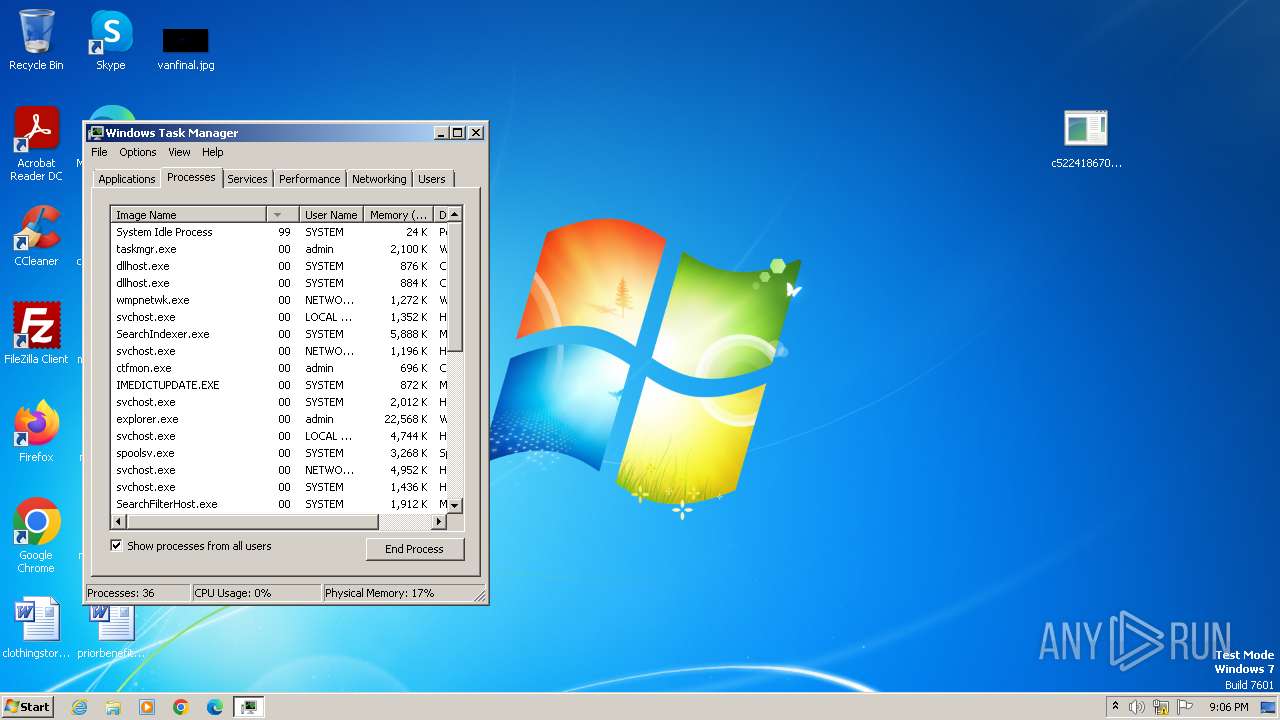Open the Recycle Bin desktop icon
This screenshot has width=1280, height=720.
point(36,40)
